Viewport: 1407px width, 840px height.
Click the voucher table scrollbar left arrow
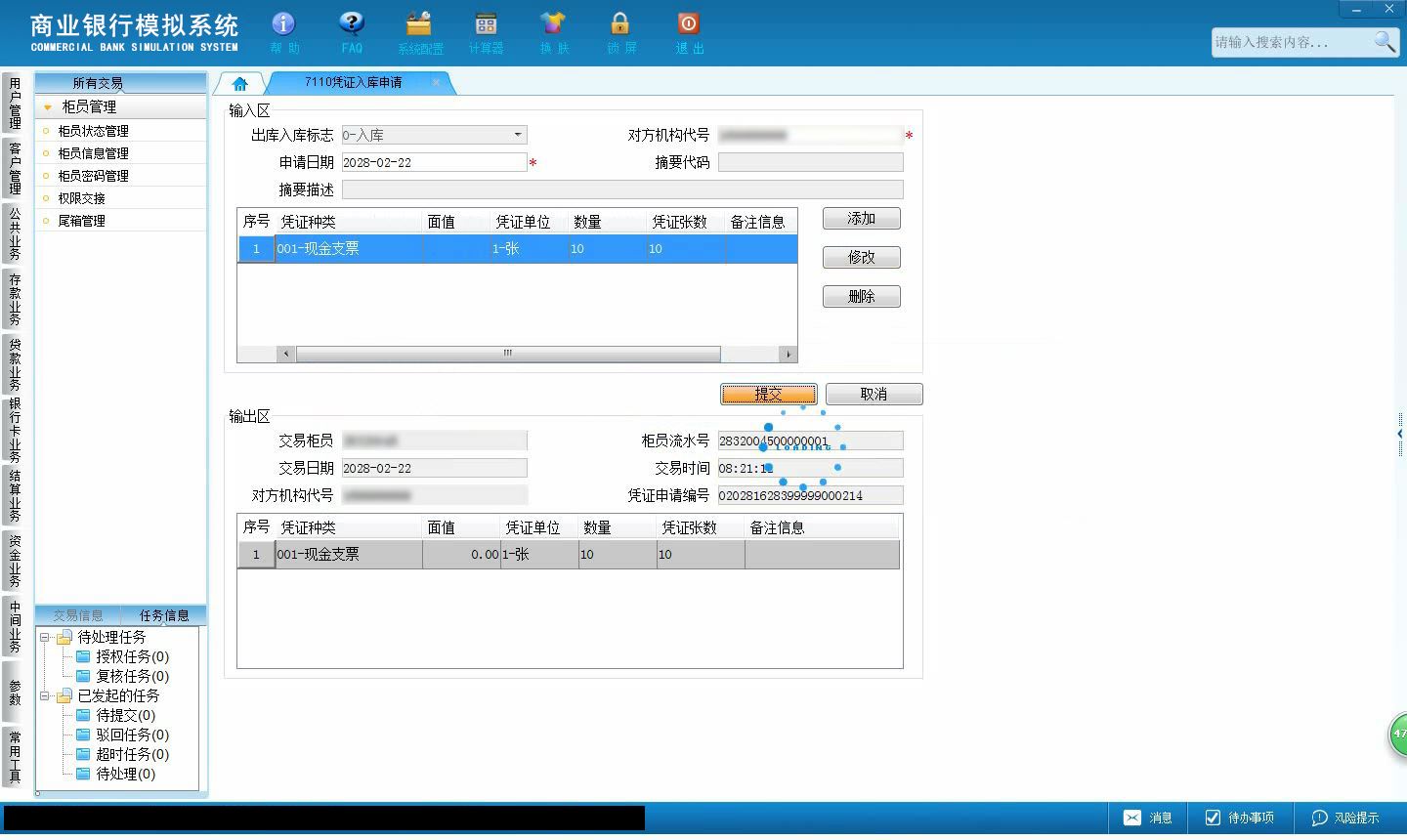[x=286, y=354]
